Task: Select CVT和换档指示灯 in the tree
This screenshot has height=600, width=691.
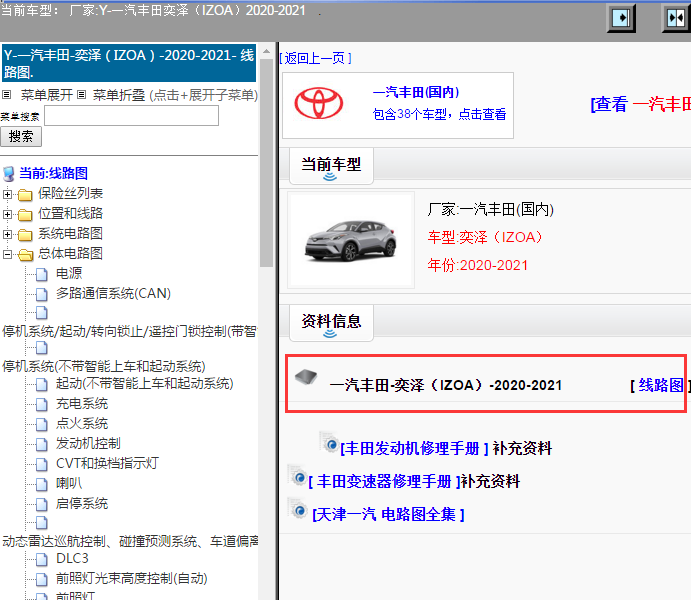Action: coord(107,464)
